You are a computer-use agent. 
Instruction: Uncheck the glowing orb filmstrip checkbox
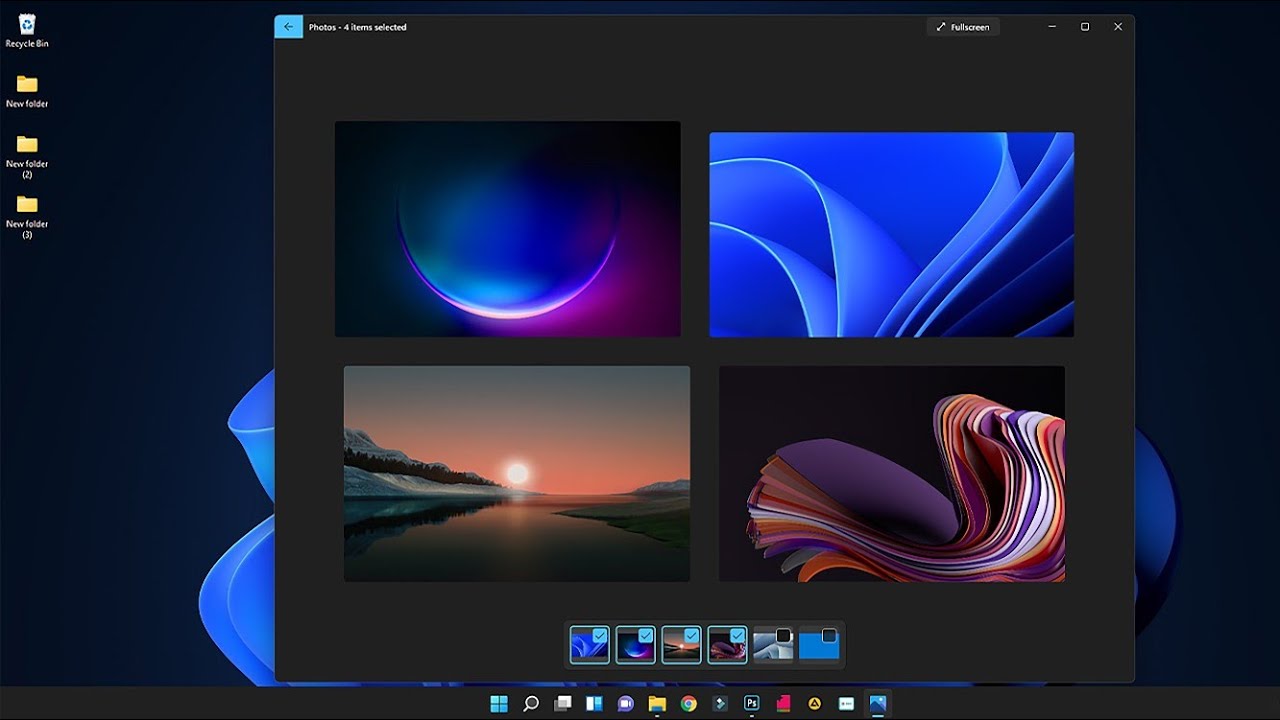[x=646, y=634]
